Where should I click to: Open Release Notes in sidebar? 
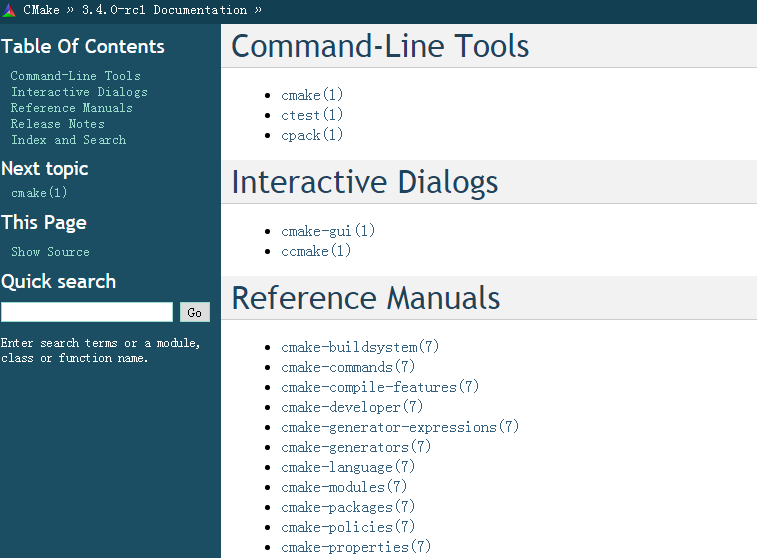click(x=57, y=124)
